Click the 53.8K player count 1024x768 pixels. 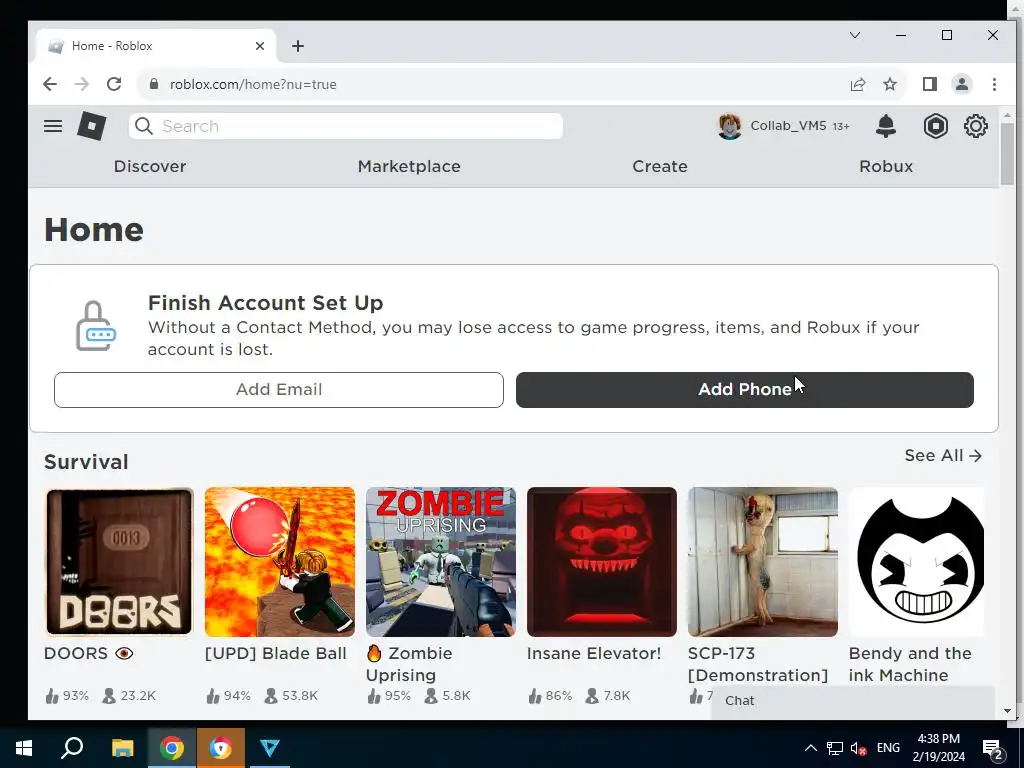[x=291, y=696]
